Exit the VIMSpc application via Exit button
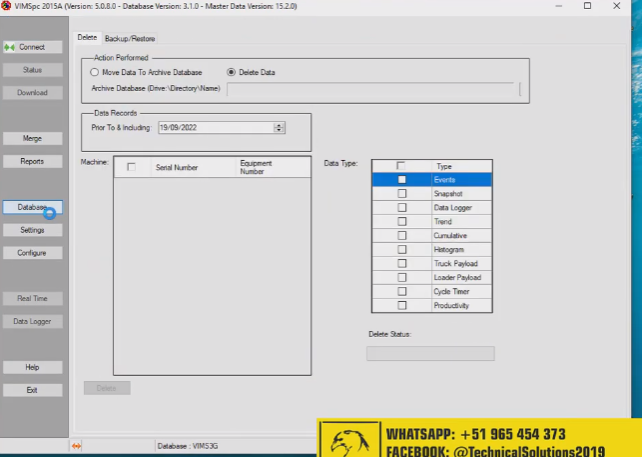This screenshot has height=457, width=642. (32, 390)
